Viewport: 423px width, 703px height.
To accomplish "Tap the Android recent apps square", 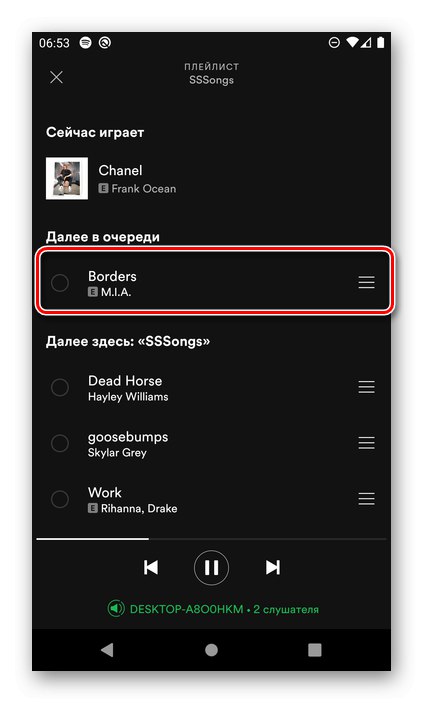I will click(x=315, y=650).
